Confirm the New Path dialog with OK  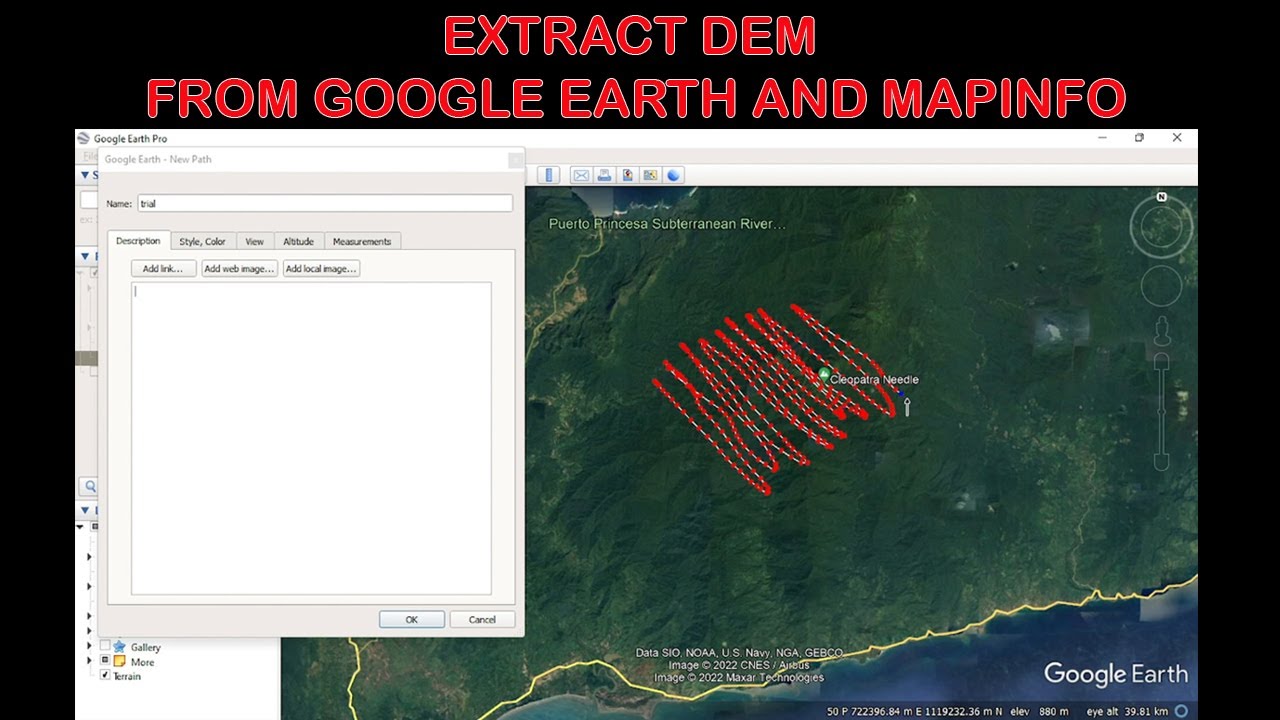coord(411,619)
